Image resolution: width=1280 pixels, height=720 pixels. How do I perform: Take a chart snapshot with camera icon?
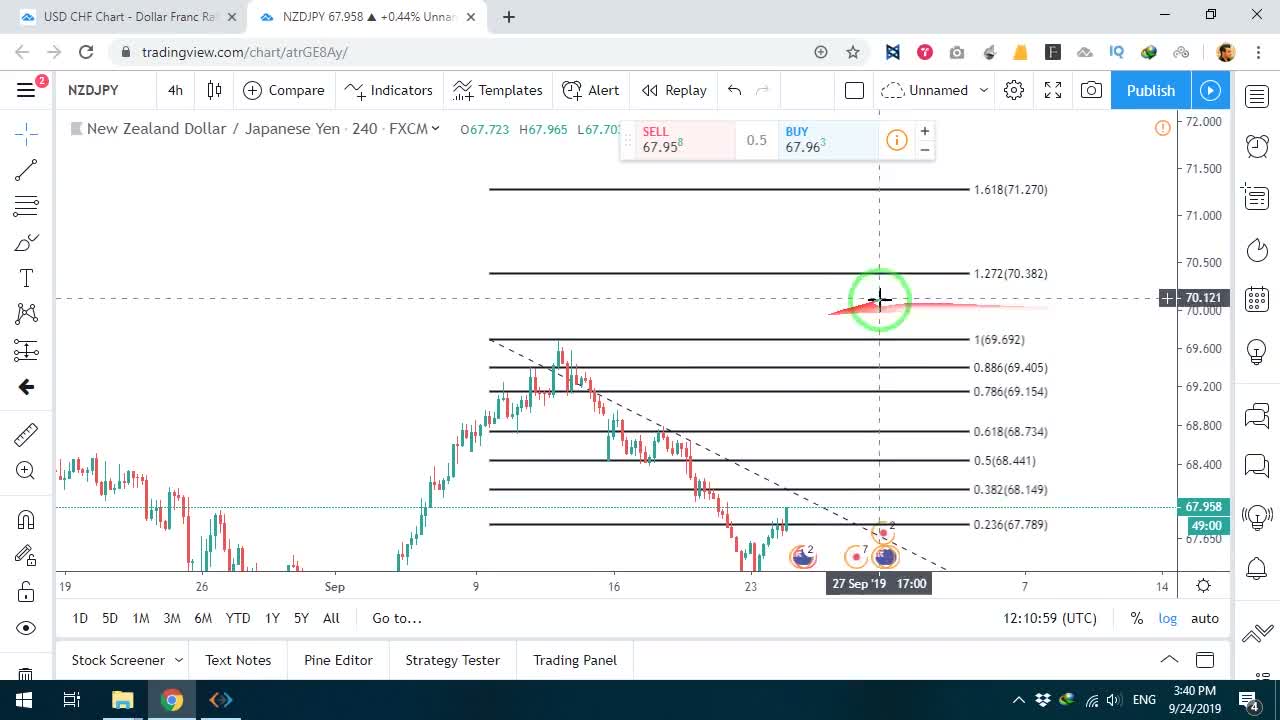tap(1091, 90)
